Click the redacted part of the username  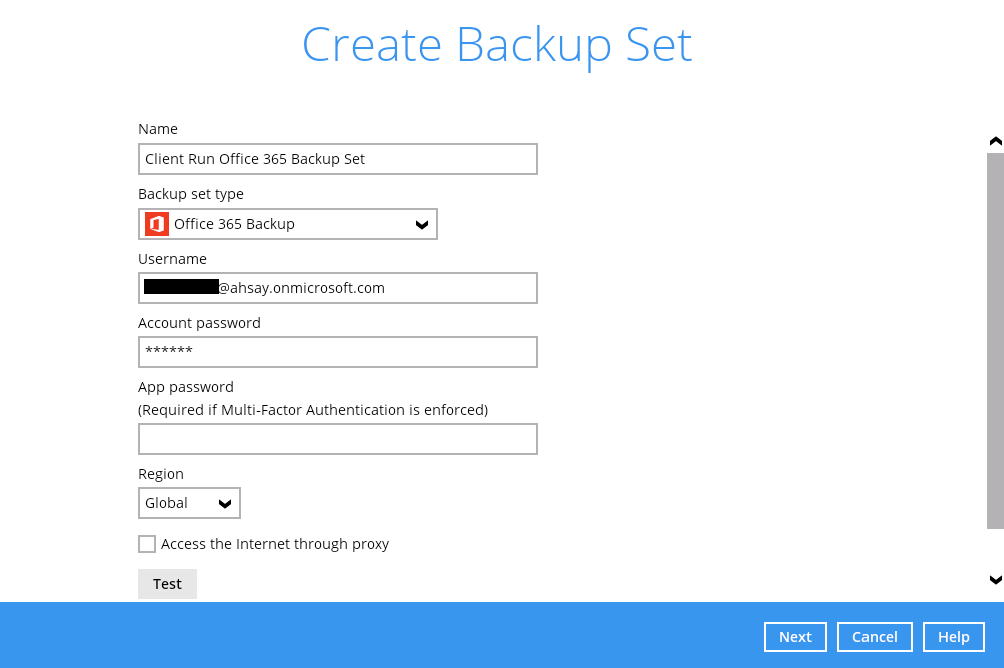click(181, 287)
